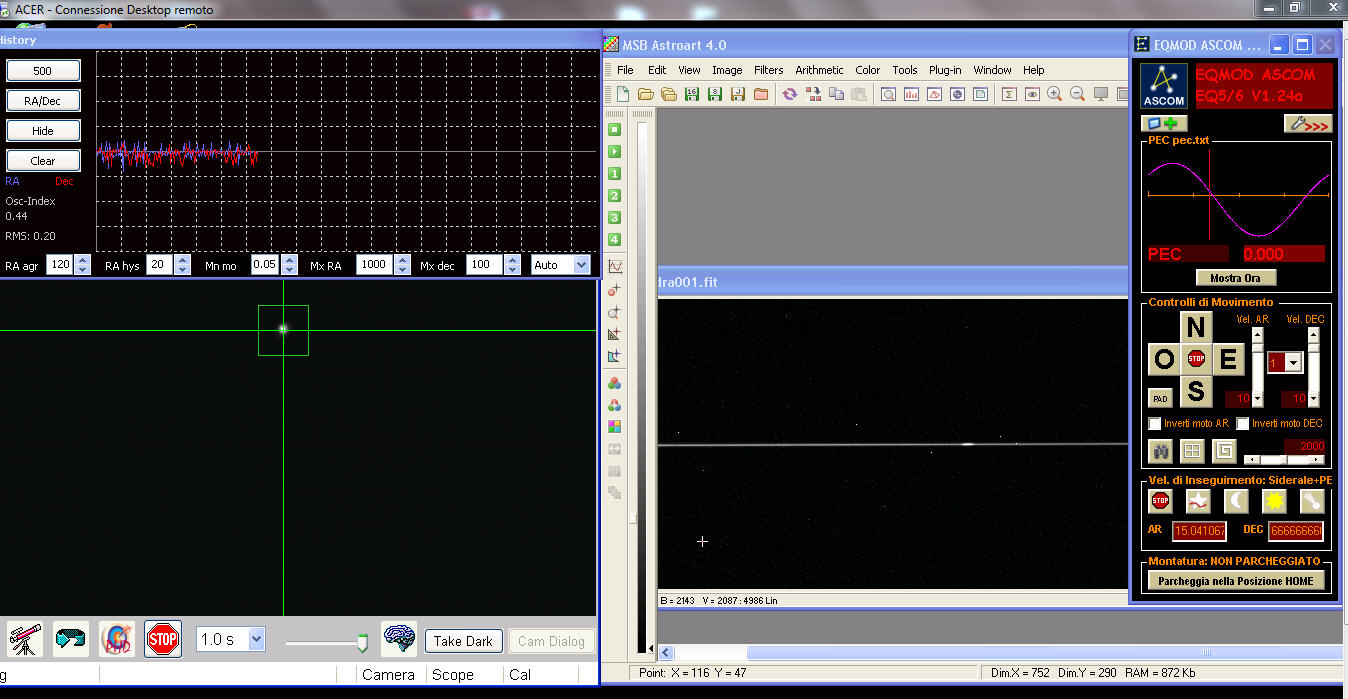Click the zoom in magnifier in Astroart toolbar
This screenshot has width=1348, height=699.
point(1054,94)
